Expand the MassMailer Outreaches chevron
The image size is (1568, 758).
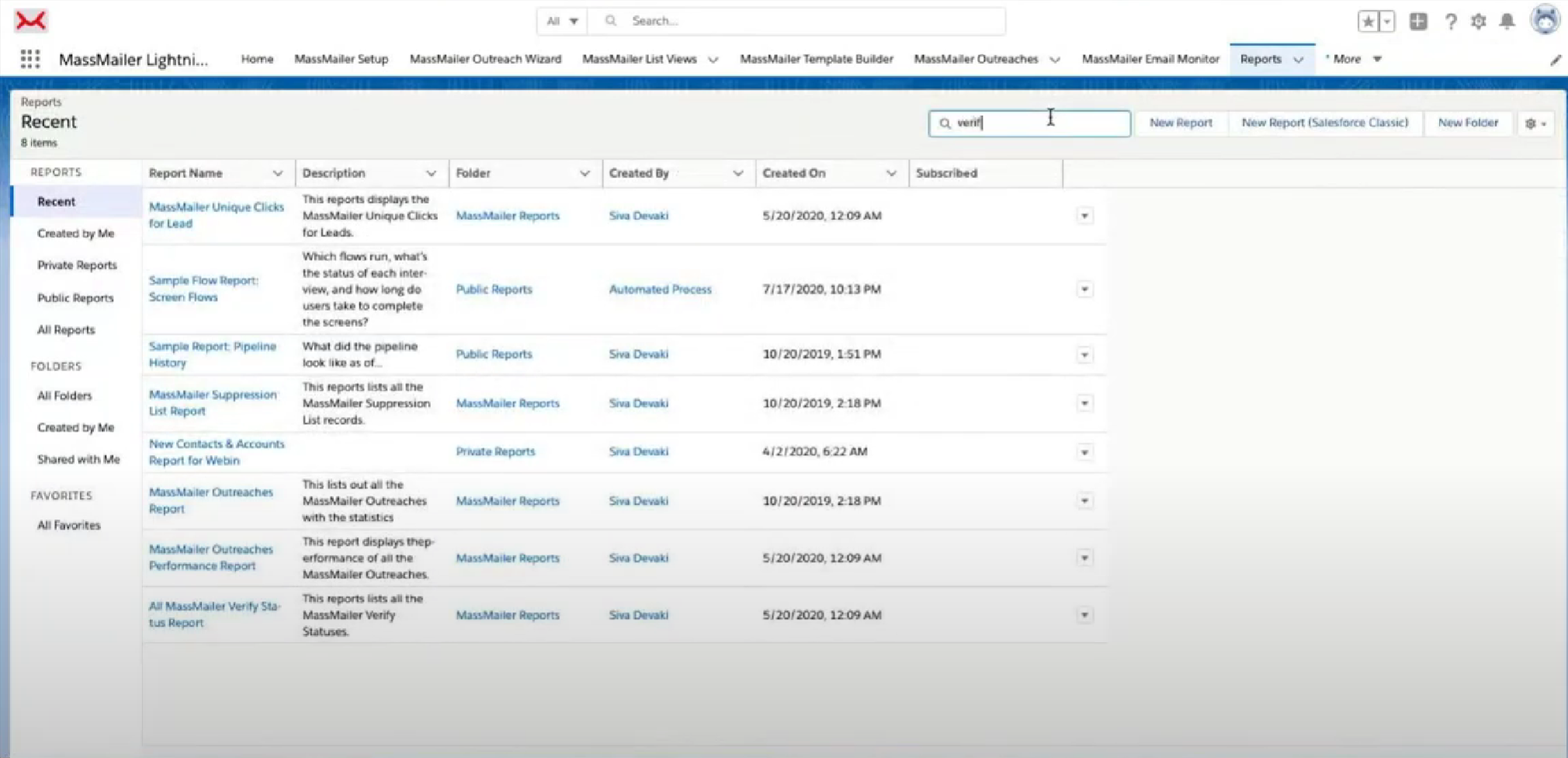1055,60
